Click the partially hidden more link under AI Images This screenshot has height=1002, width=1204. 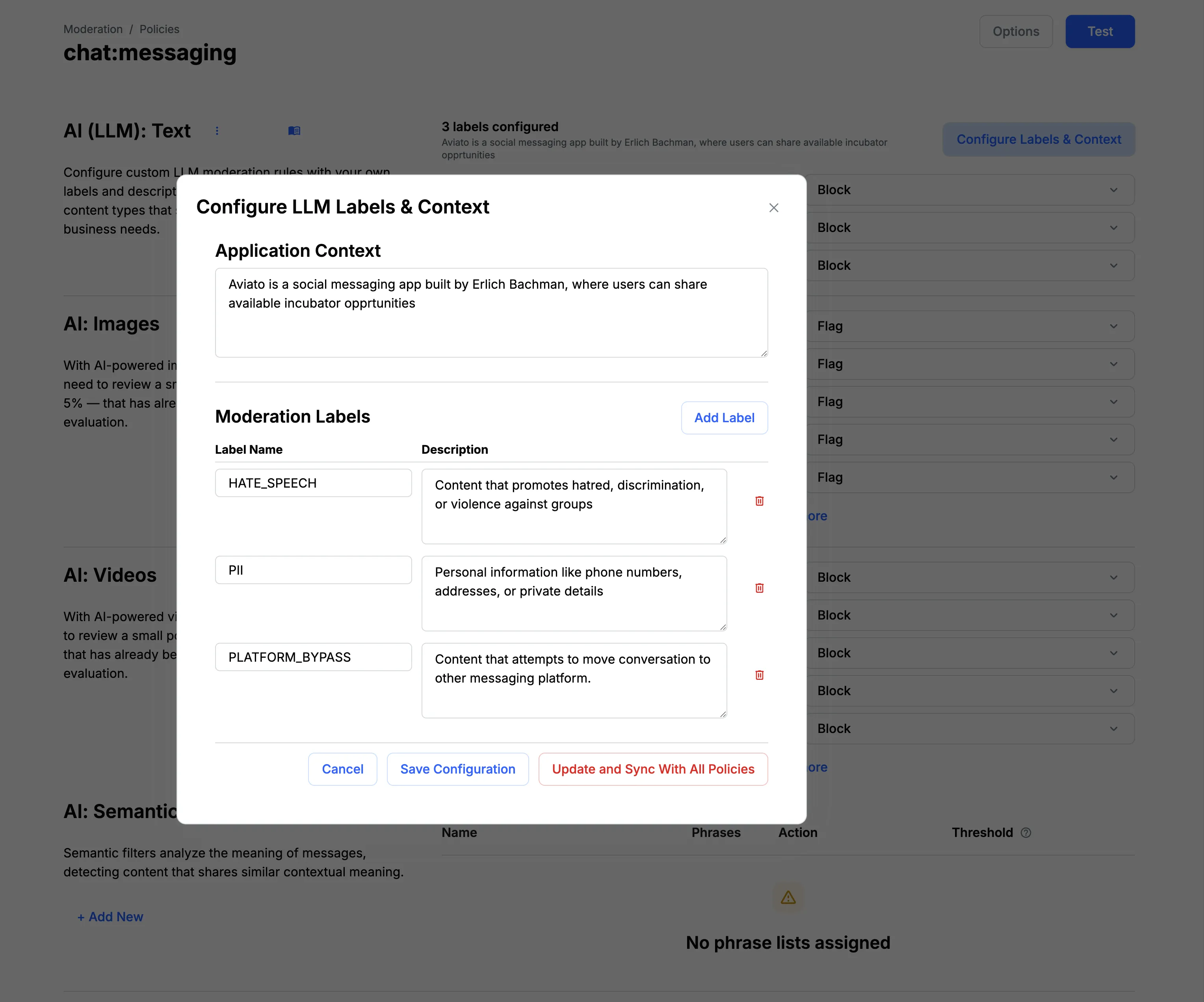[817, 516]
